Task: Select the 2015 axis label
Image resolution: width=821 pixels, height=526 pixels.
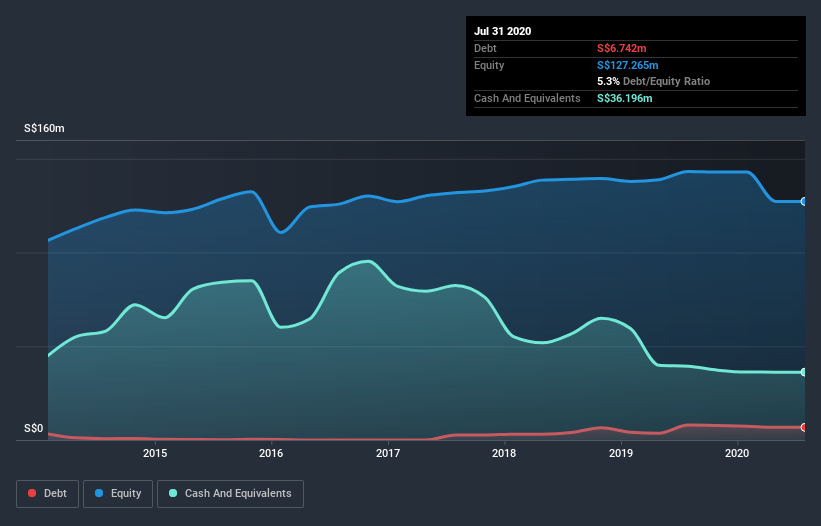Action: 155,453
